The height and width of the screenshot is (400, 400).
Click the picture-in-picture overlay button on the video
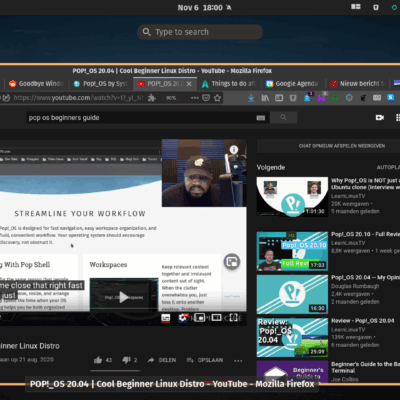[x=232, y=262]
